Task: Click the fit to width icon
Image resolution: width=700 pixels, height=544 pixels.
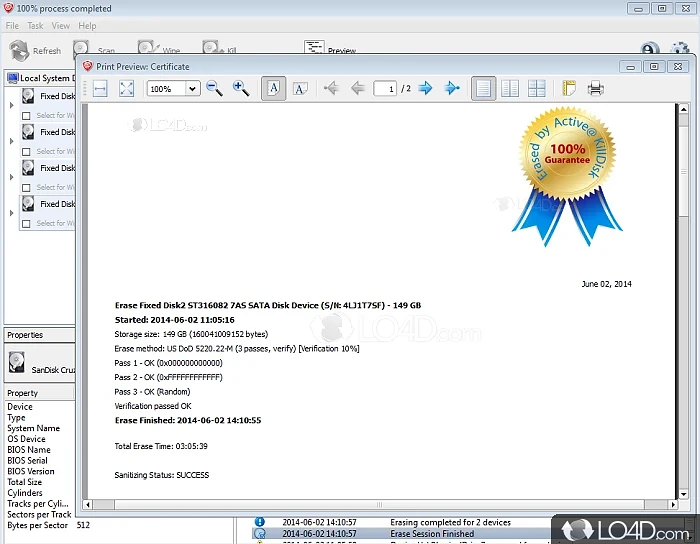Action: click(100, 89)
